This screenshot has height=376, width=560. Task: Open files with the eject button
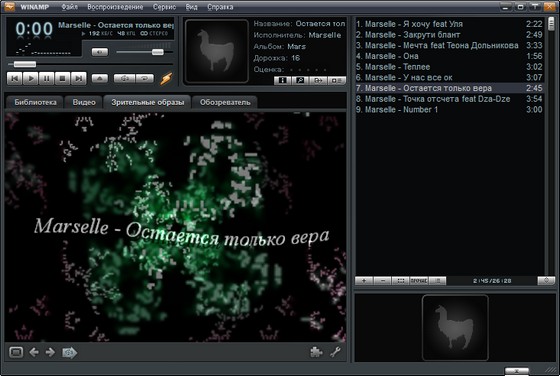pos(100,78)
